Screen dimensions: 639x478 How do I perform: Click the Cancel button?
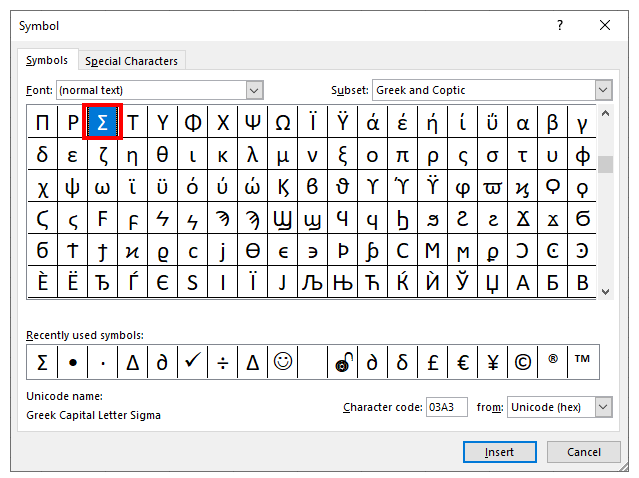pos(584,452)
